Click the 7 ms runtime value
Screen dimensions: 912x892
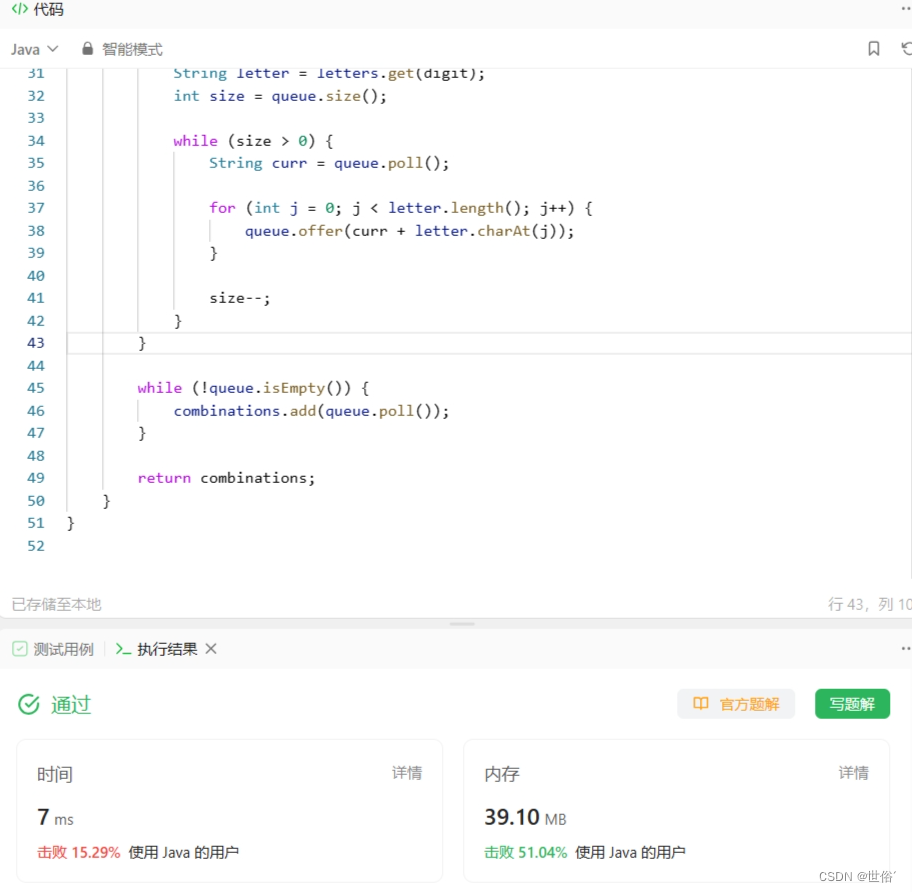coord(55,818)
